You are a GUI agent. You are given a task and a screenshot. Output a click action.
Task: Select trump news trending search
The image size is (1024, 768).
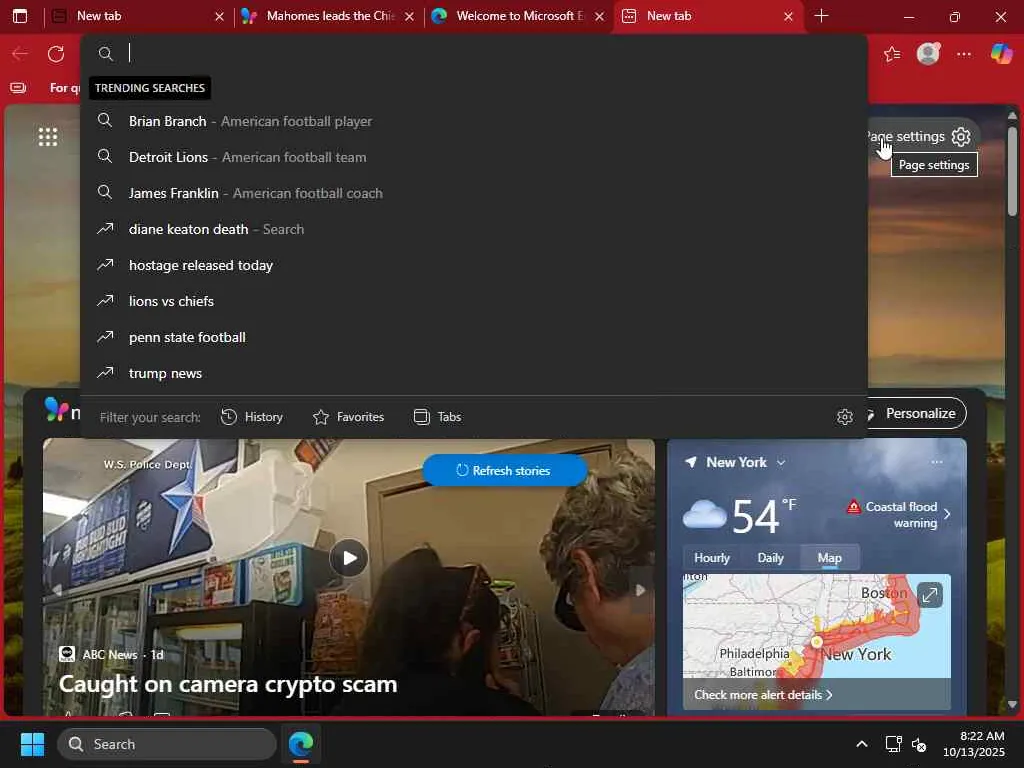point(475,373)
